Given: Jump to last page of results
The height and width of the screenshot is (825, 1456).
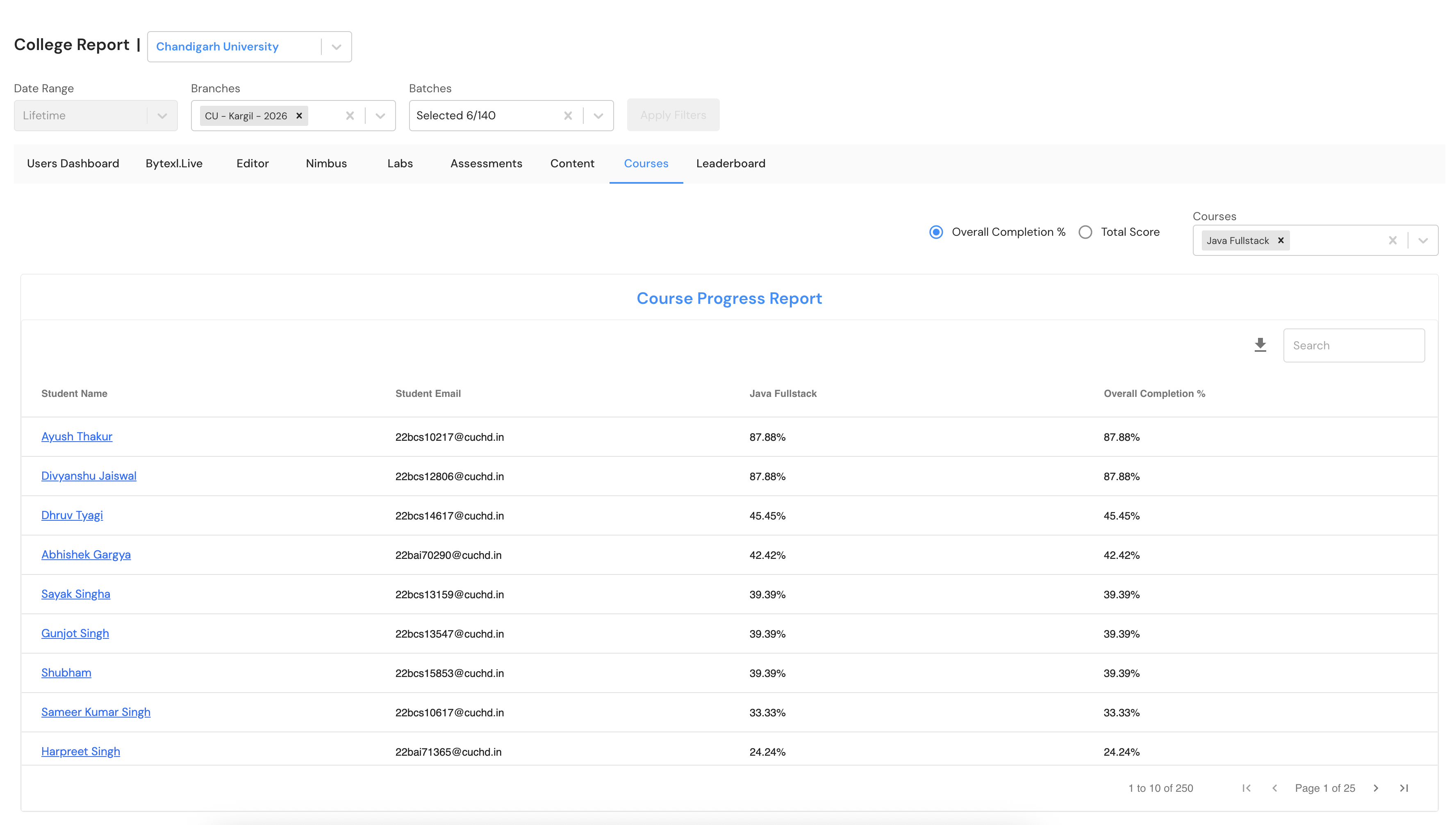Looking at the screenshot, I should click(1404, 788).
